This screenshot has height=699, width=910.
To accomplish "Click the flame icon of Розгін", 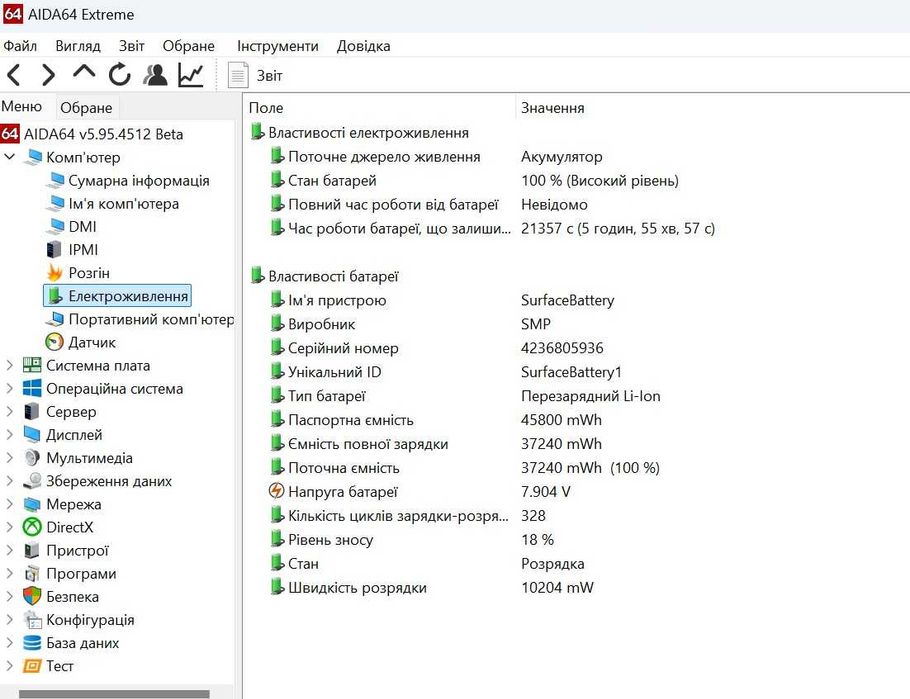I will pyautogui.click(x=55, y=272).
